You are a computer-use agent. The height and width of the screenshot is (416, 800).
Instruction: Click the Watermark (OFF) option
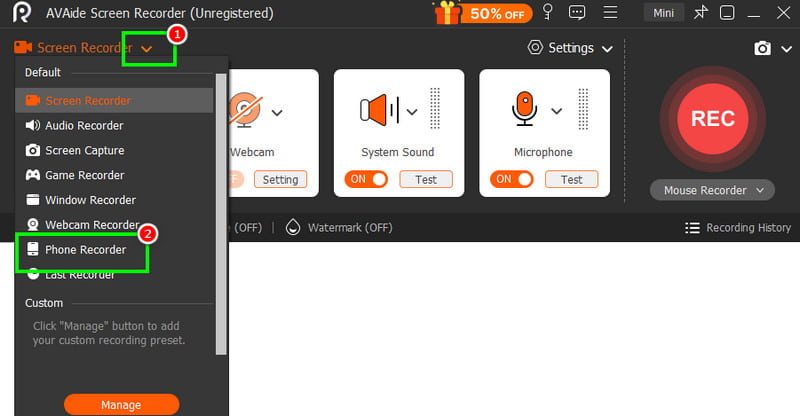[x=350, y=228]
